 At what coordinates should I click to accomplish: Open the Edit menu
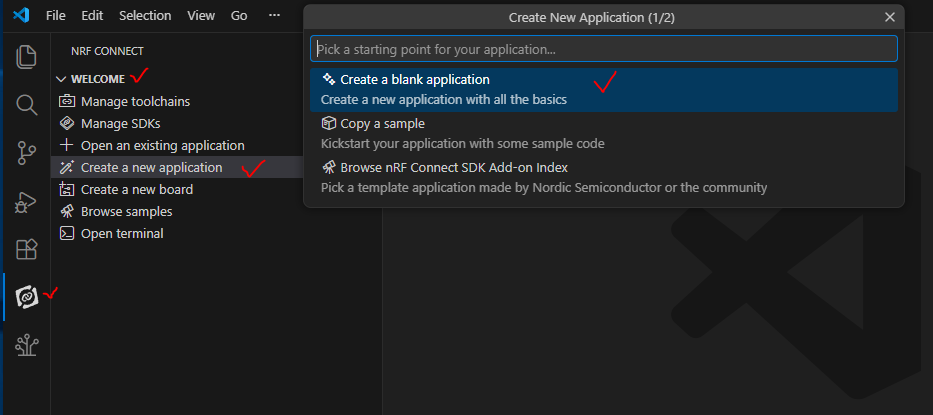pos(92,15)
